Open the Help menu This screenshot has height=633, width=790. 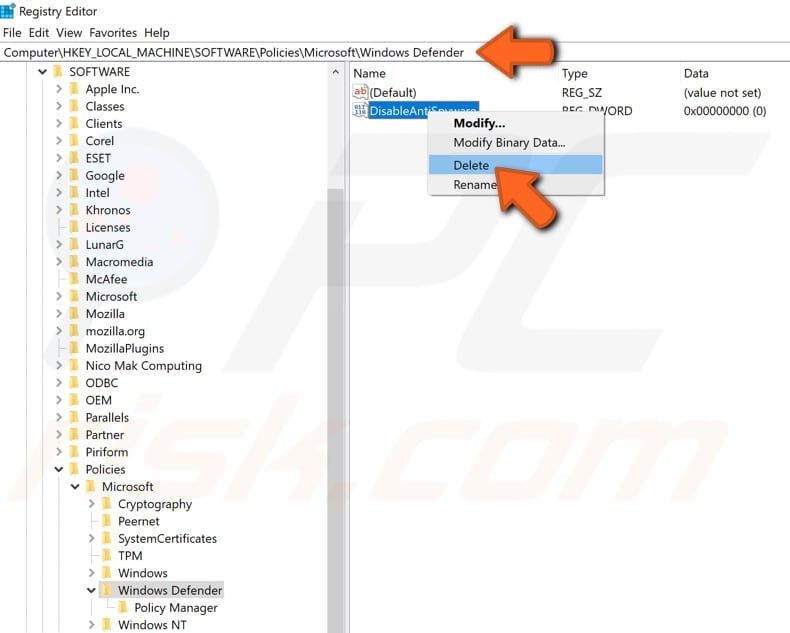157,33
